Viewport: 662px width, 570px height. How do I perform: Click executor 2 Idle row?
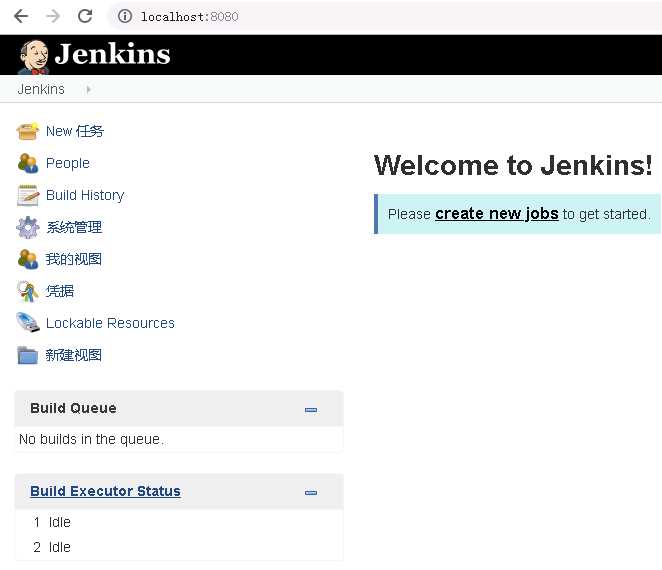pos(179,548)
